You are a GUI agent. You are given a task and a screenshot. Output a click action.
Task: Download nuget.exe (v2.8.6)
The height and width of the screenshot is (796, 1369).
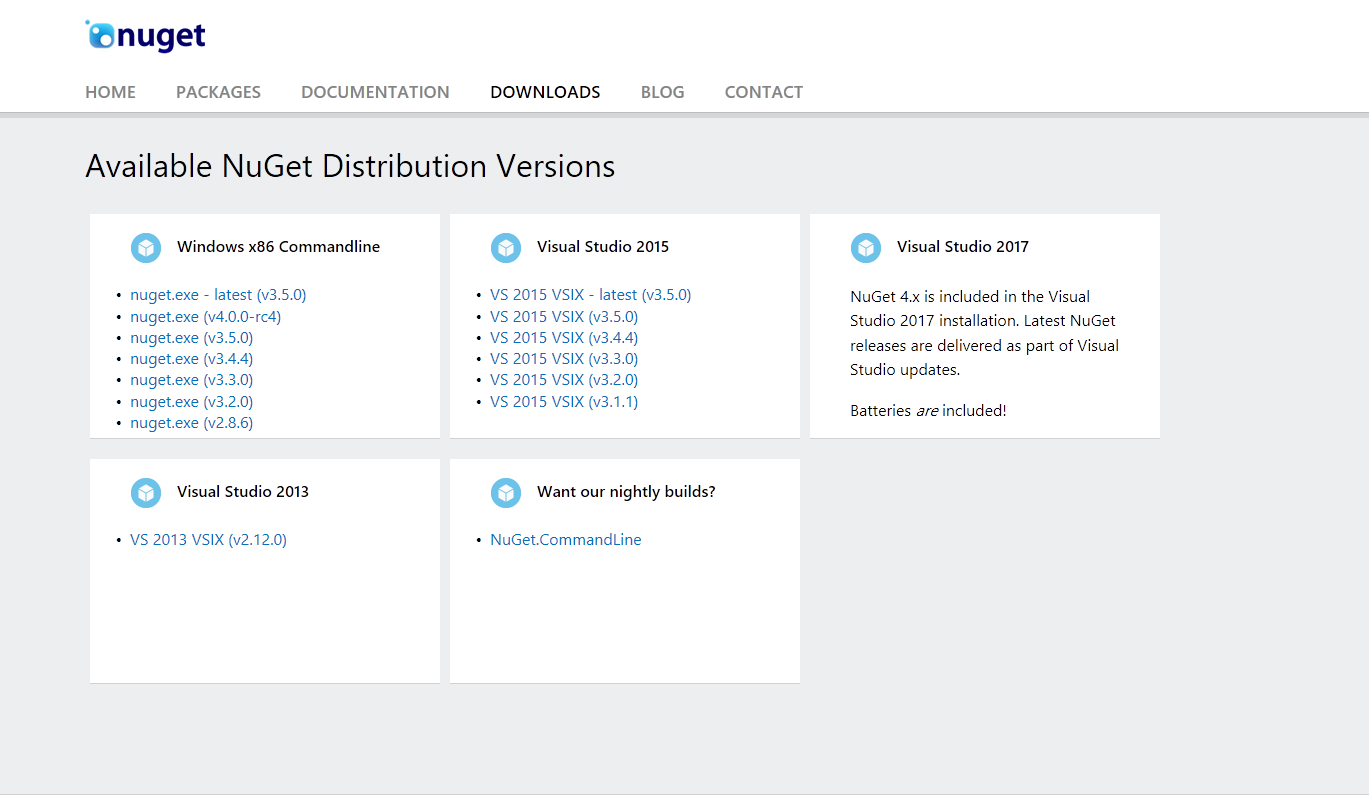pyautogui.click(x=191, y=423)
